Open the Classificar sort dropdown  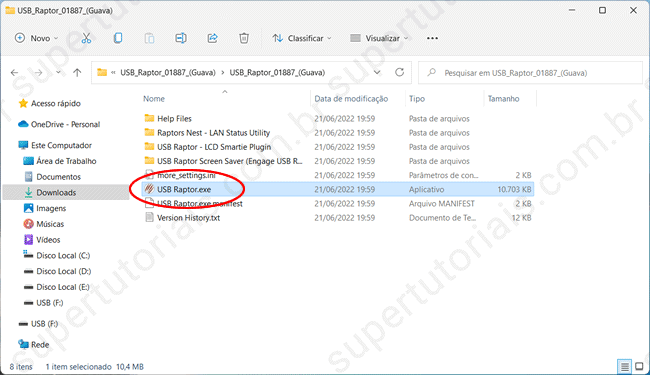coord(302,38)
